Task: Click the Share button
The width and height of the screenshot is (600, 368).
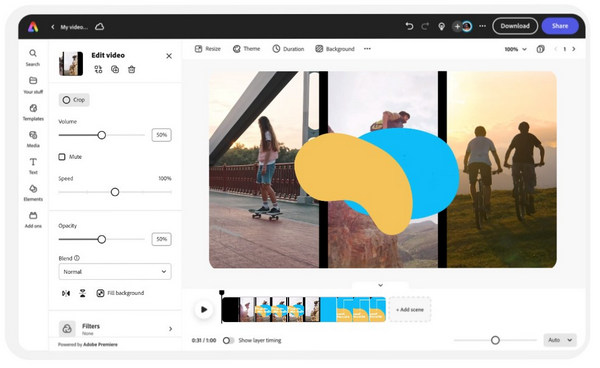Action: click(560, 26)
